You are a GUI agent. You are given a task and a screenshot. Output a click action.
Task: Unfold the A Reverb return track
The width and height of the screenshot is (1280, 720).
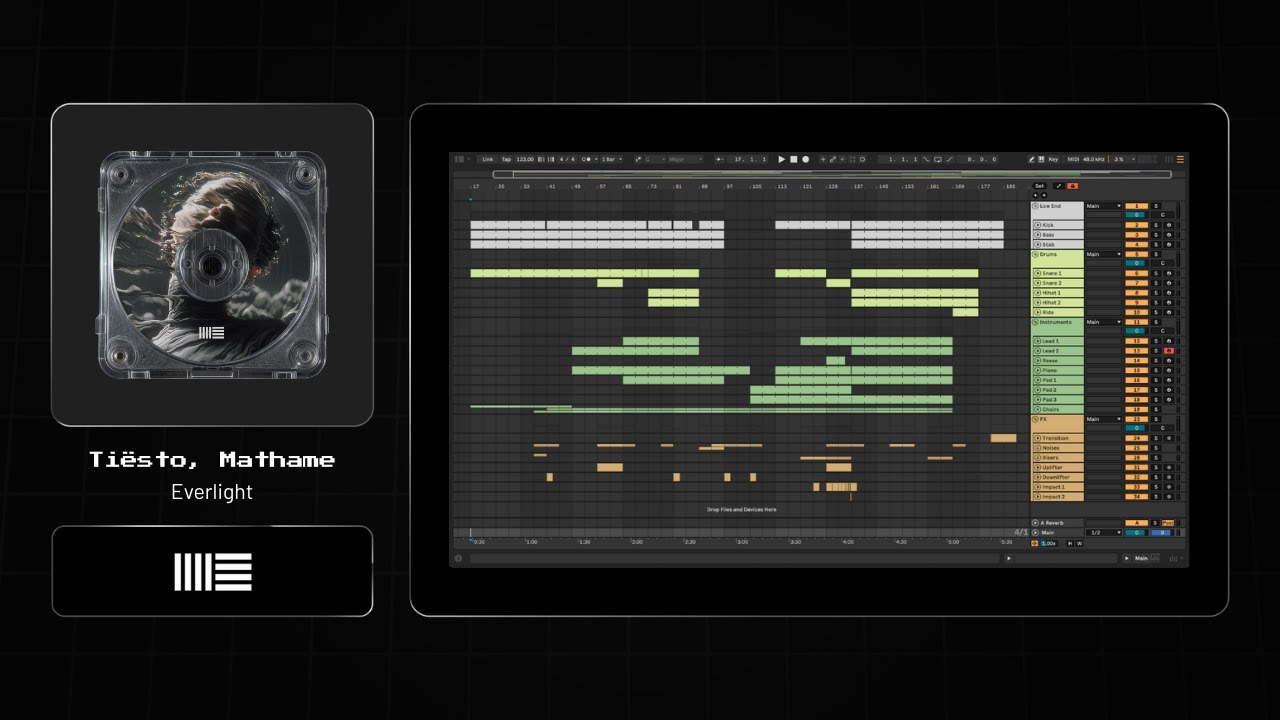click(1035, 523)
